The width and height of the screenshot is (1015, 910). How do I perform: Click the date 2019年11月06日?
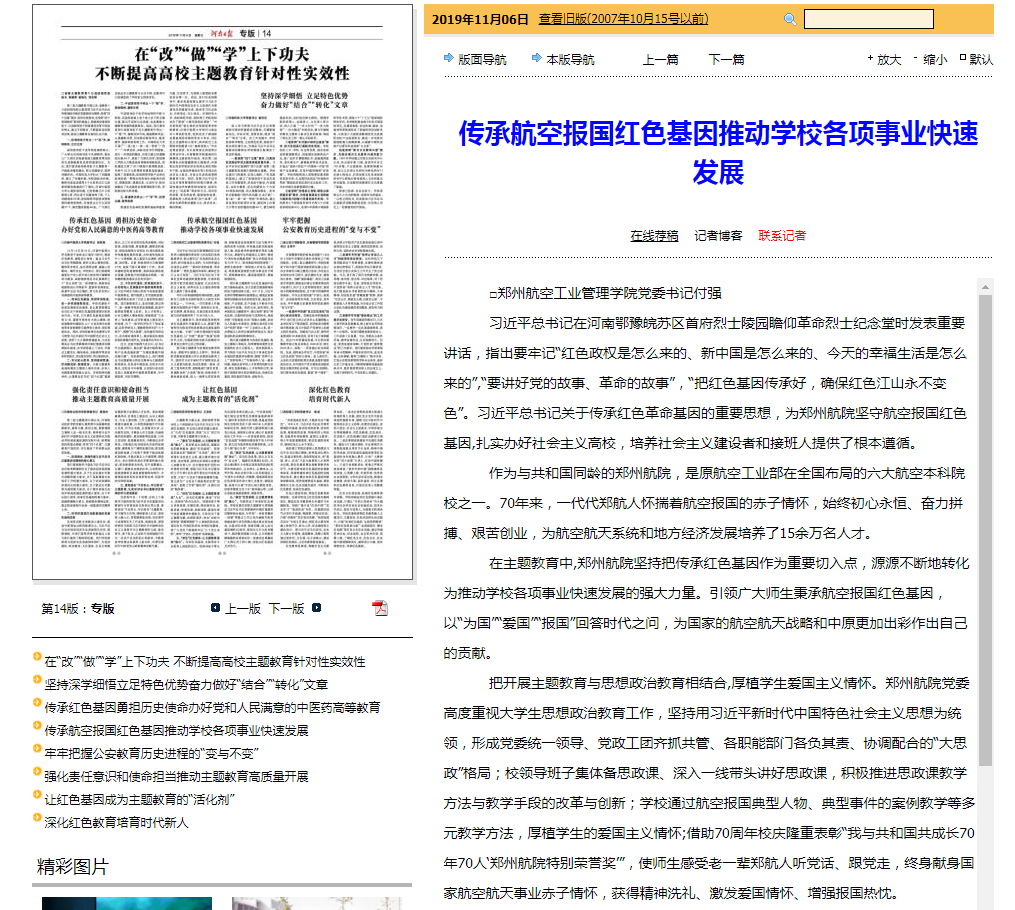click(480, 19)
